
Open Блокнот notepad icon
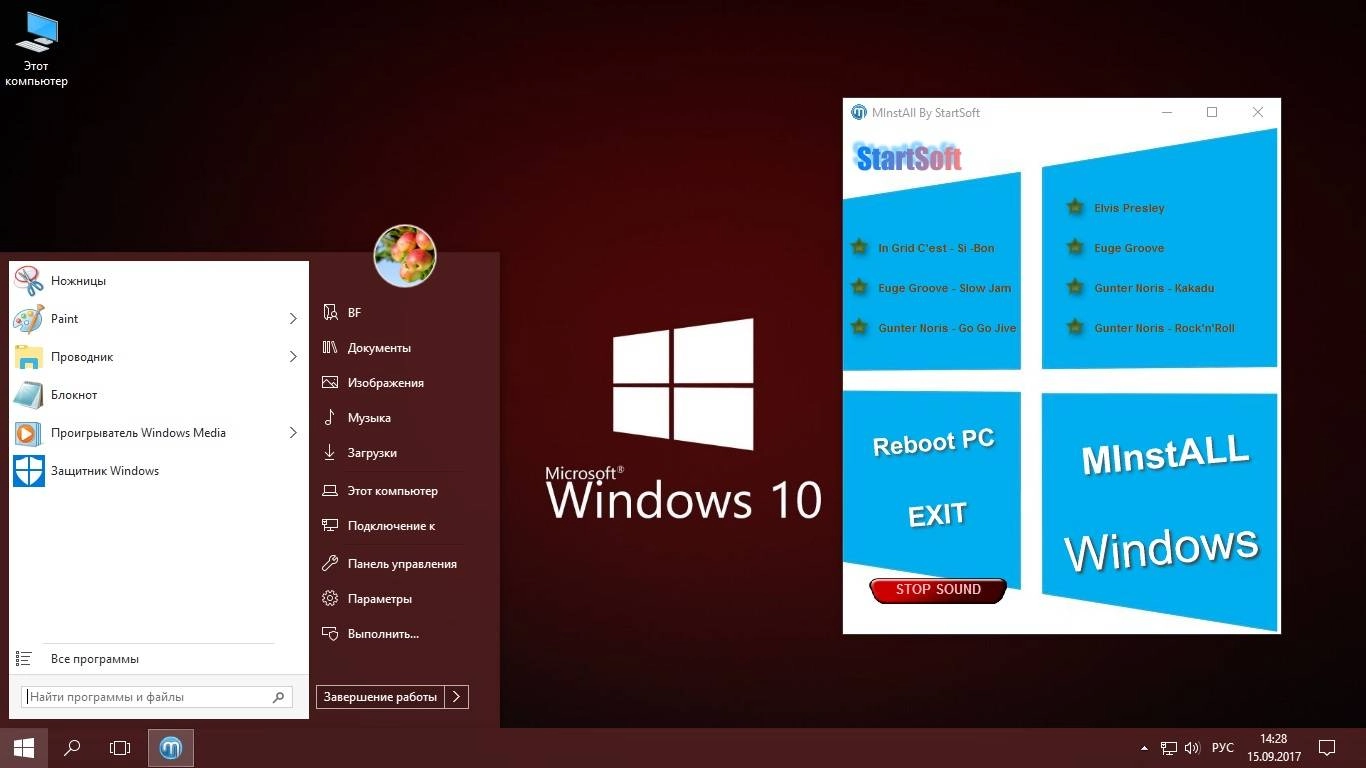29,395
